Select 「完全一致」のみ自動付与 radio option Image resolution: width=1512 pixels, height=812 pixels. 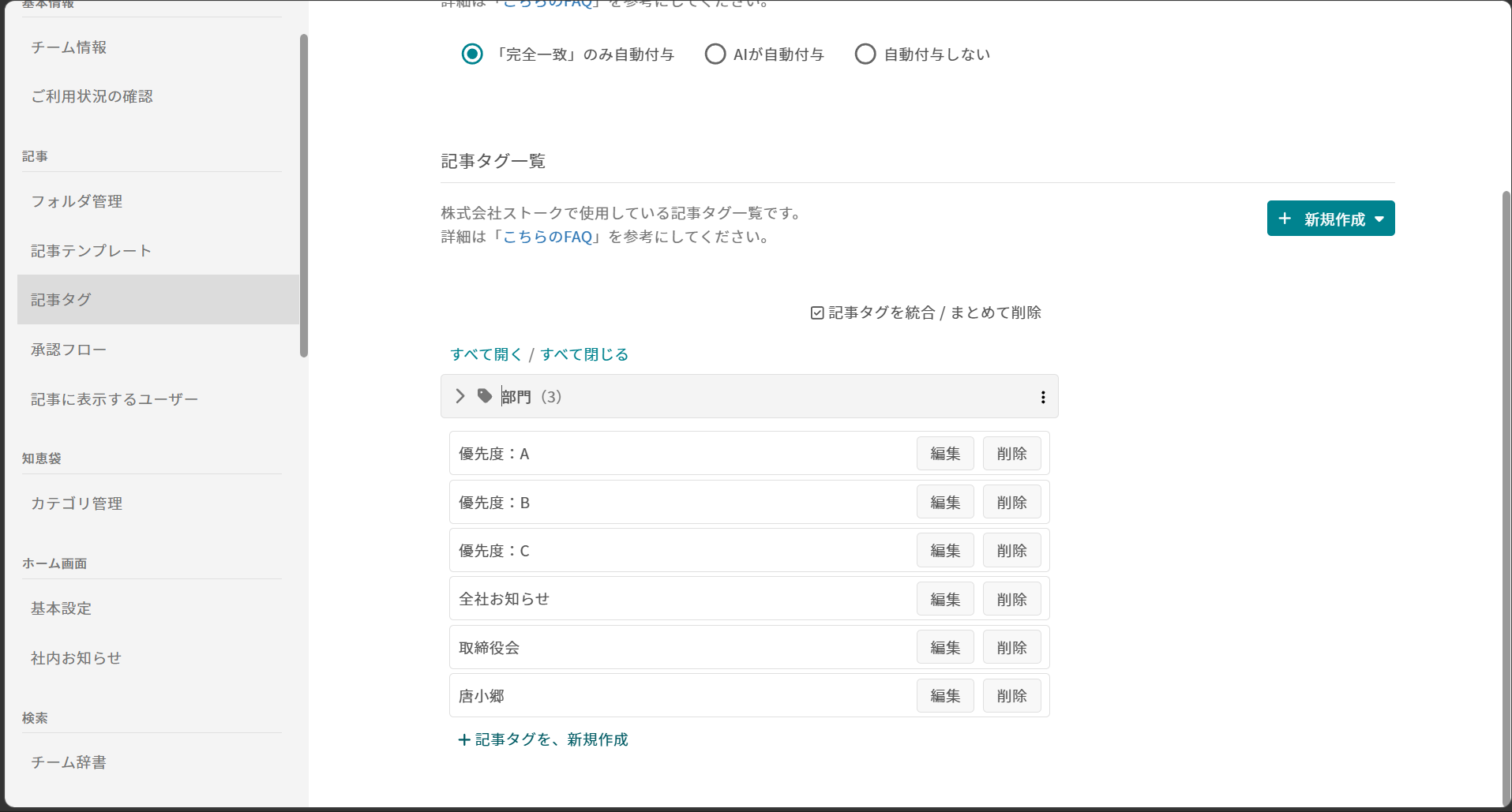[x=472, y=54]
